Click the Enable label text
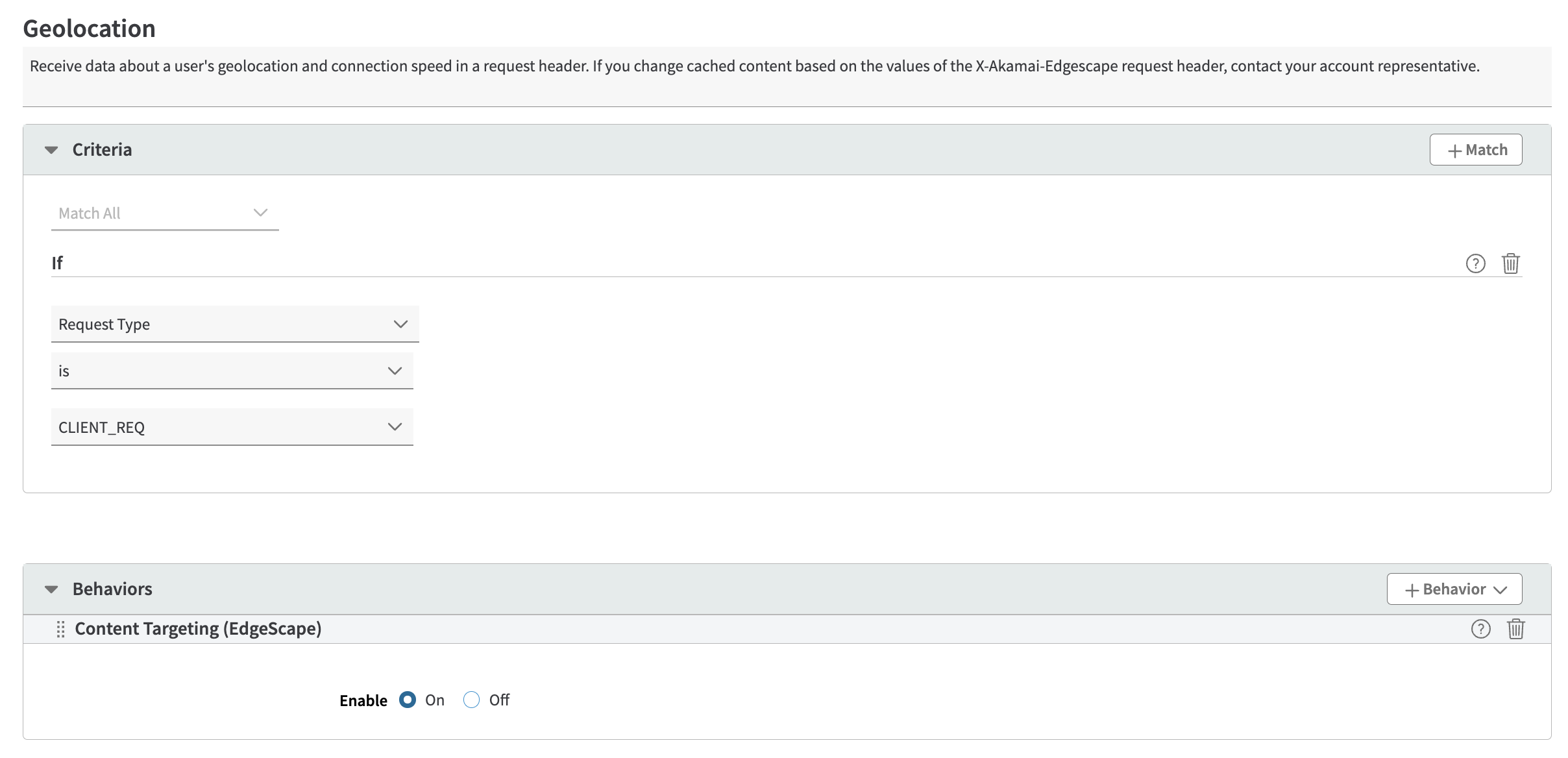Viewport: 1568px width, 758px height. pyautogui.click(x=363, y=700)
